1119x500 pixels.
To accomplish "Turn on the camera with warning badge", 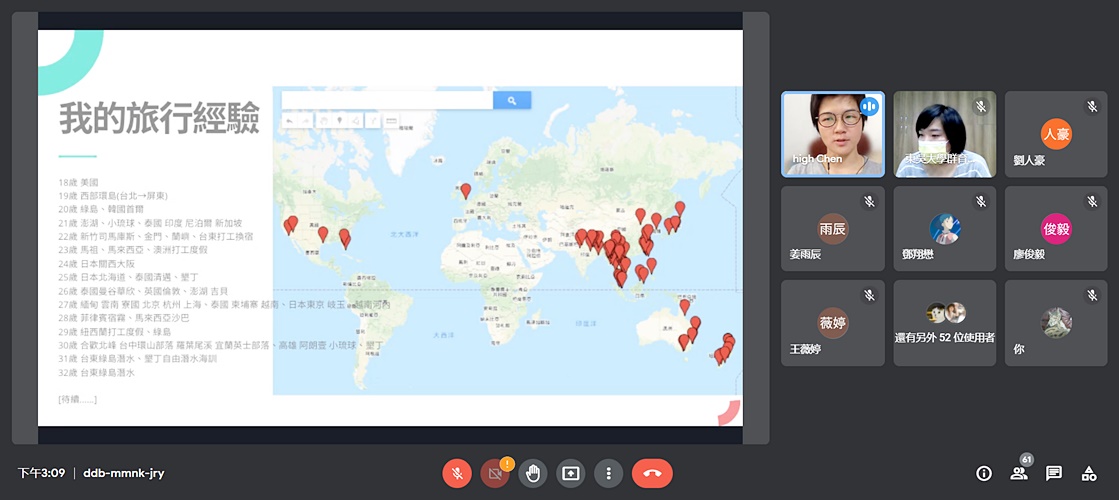I will [x=495, y=473].
